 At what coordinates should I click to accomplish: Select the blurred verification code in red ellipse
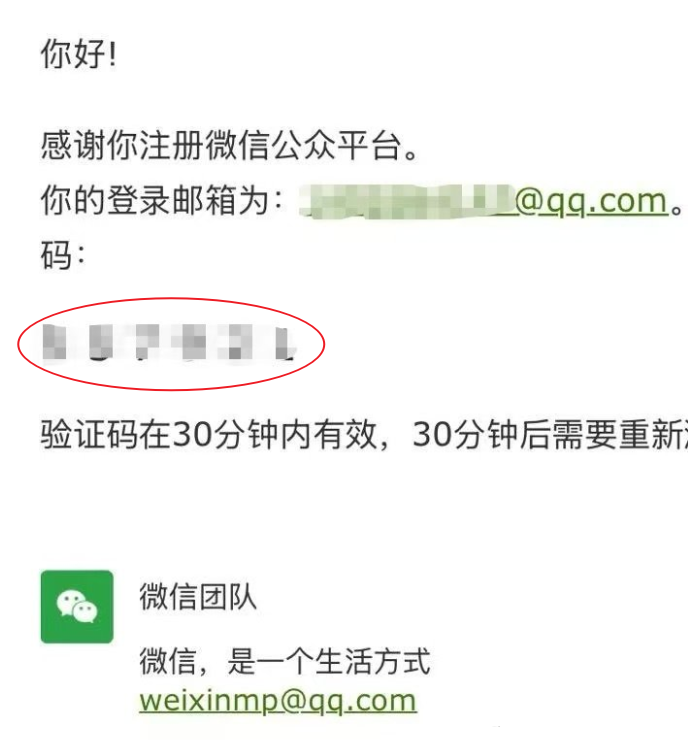[169, 342]
